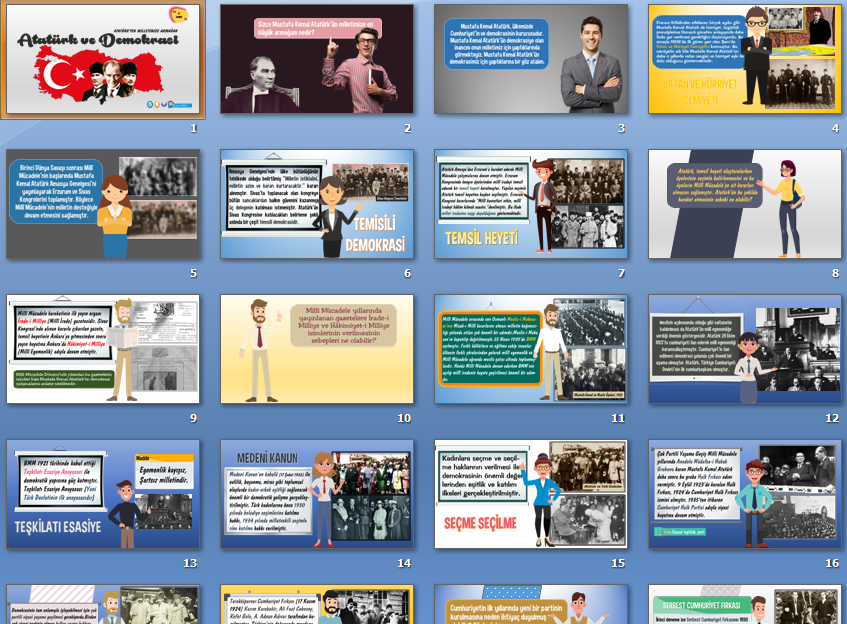Select slide 16 about Çok Partili Yaşam
This screenshot has width=847, height=624.
(x=745, y=494)
